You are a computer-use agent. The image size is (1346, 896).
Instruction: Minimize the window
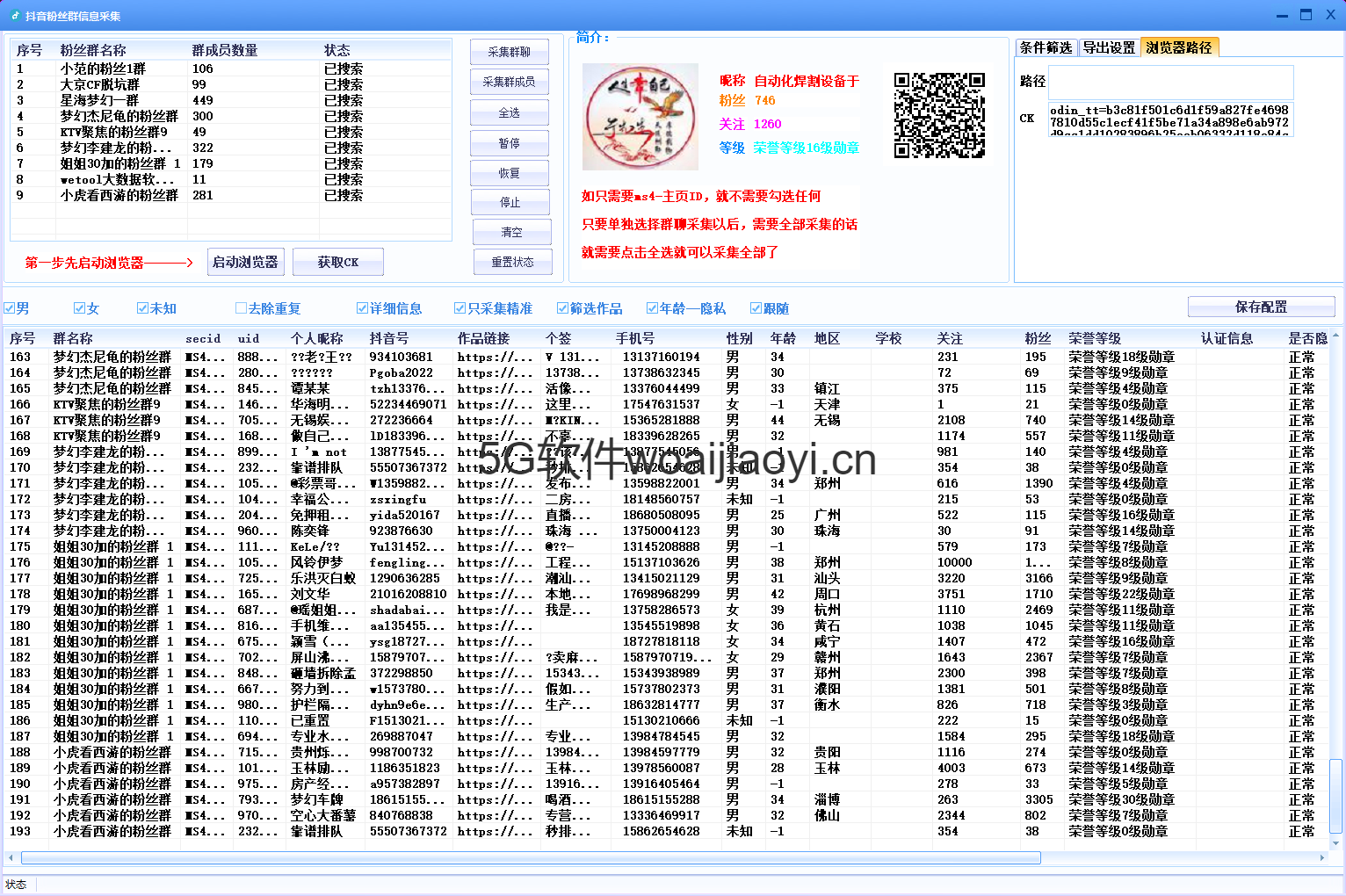pos(1282,16)
